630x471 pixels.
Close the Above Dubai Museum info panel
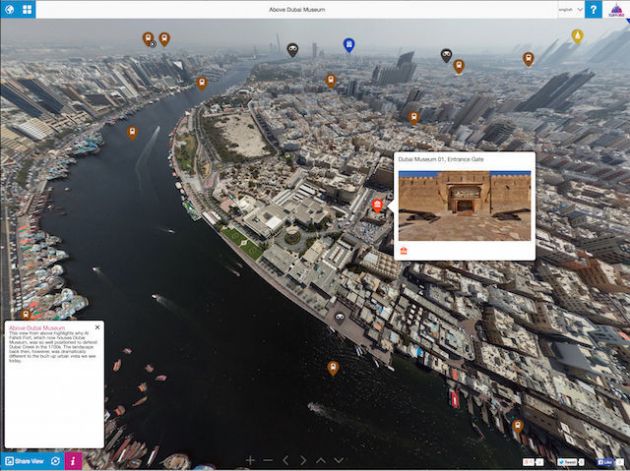pyautogui.click(x=97, y=327)
